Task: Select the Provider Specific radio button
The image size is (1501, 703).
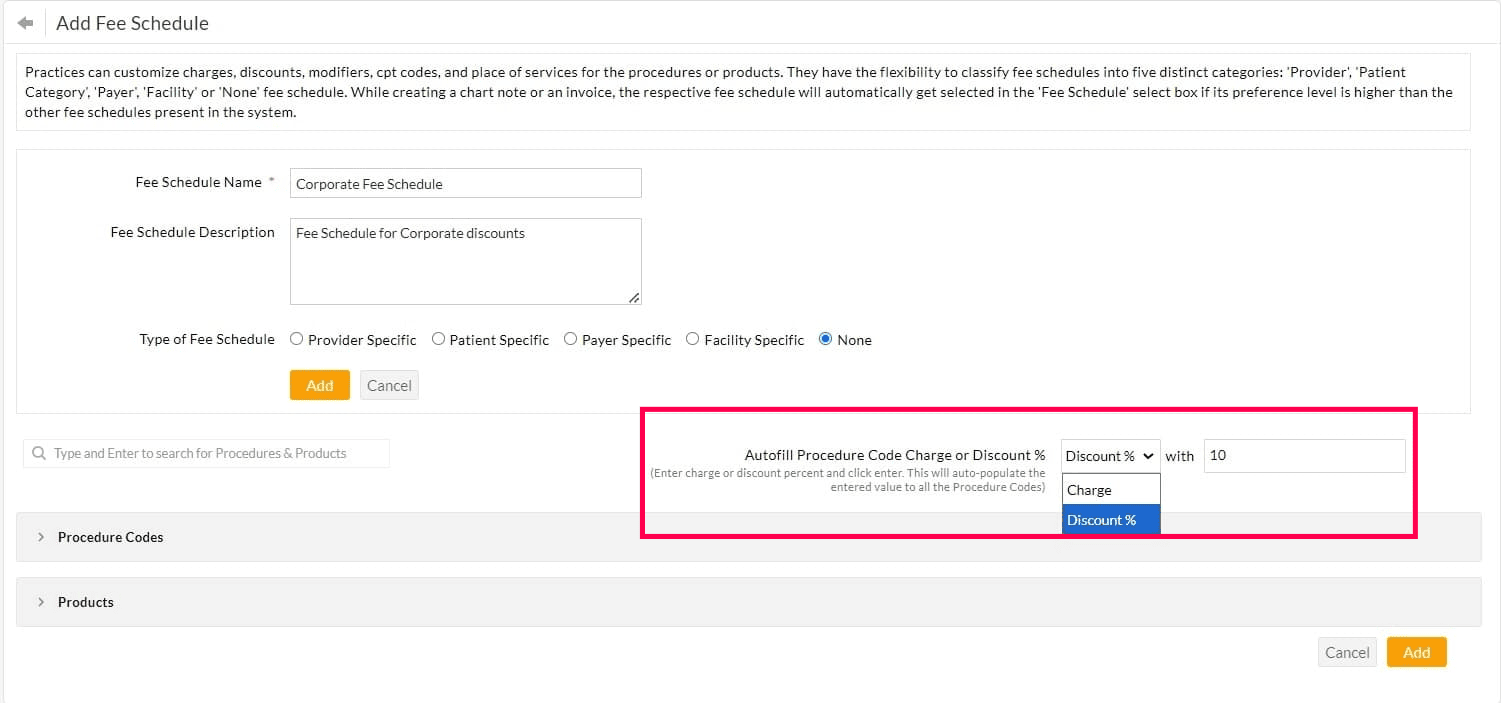Action: 296,338
